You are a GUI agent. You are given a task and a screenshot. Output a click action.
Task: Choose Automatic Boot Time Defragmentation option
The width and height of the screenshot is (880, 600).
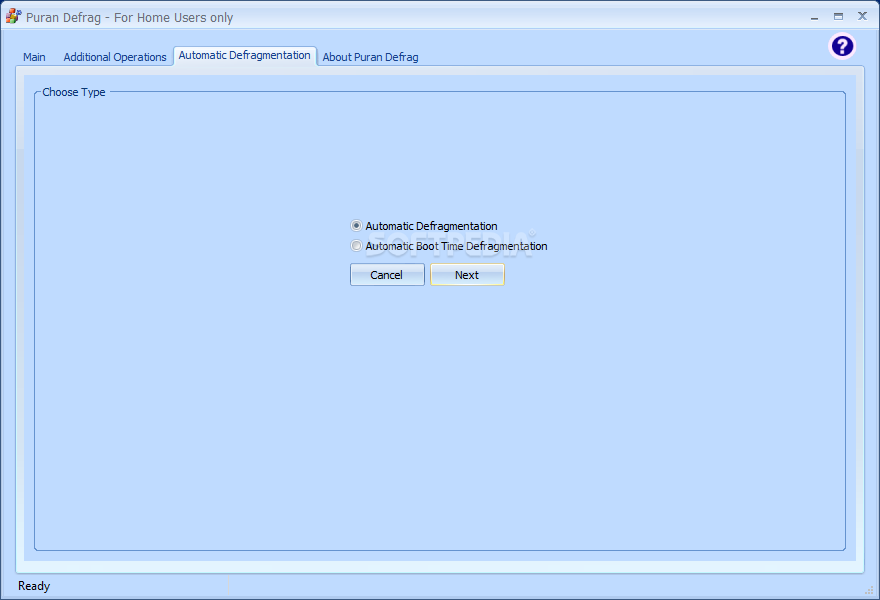(356, 246)
